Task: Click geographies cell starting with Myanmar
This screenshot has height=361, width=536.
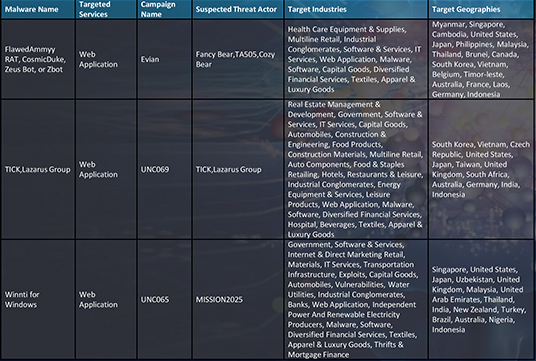Action: [x=482, y=59]
